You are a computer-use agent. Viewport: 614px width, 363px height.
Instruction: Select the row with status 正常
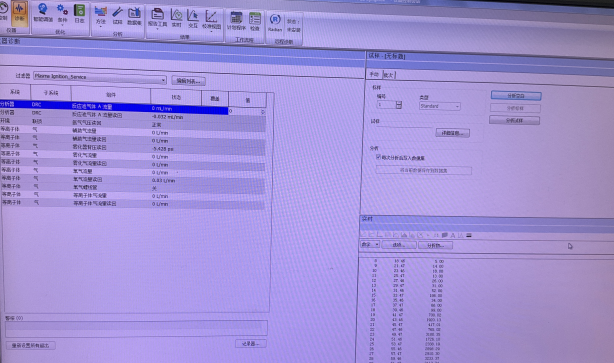(132, 124)
